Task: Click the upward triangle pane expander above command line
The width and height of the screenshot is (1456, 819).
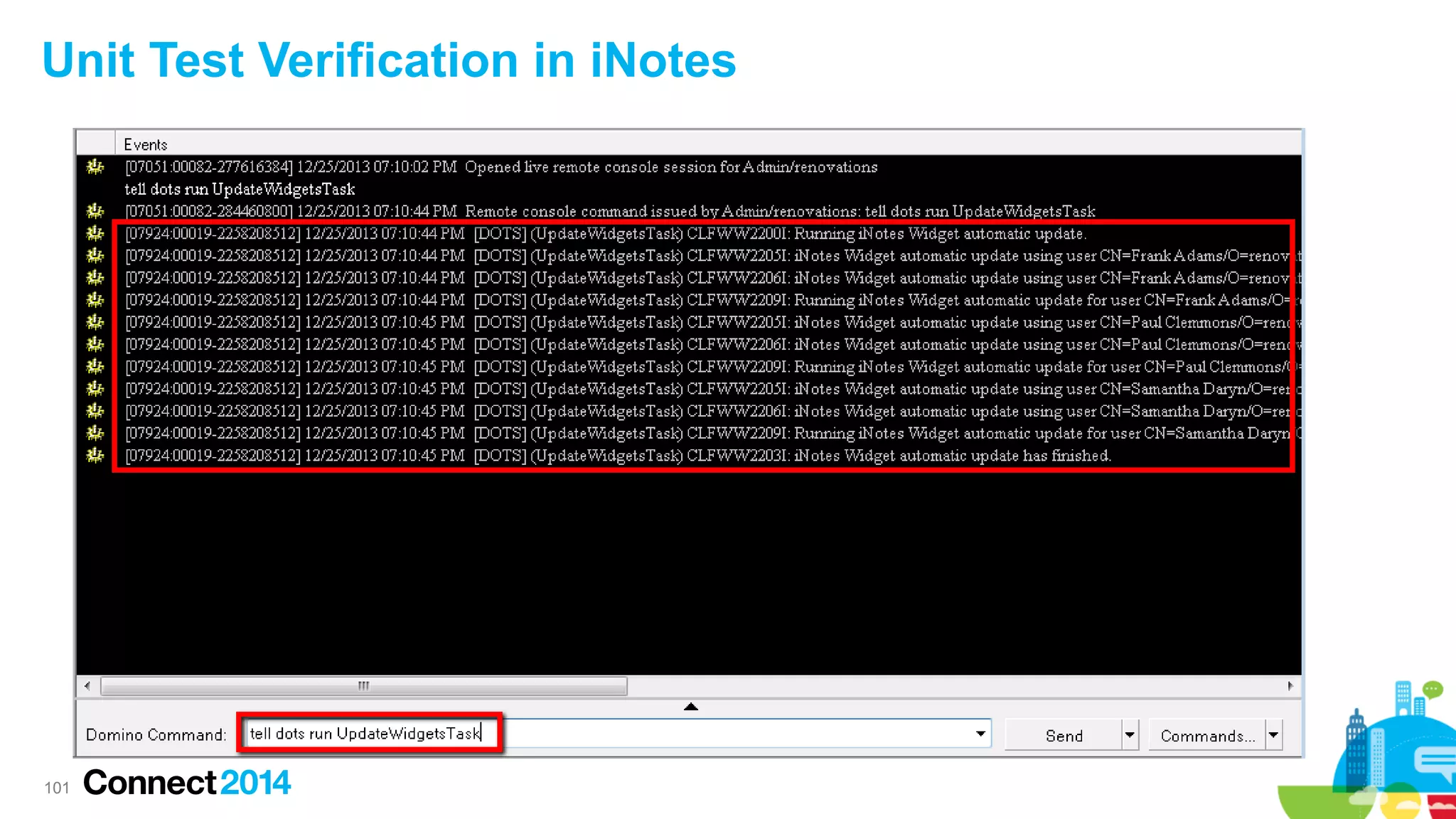Action: coord(691,707)
